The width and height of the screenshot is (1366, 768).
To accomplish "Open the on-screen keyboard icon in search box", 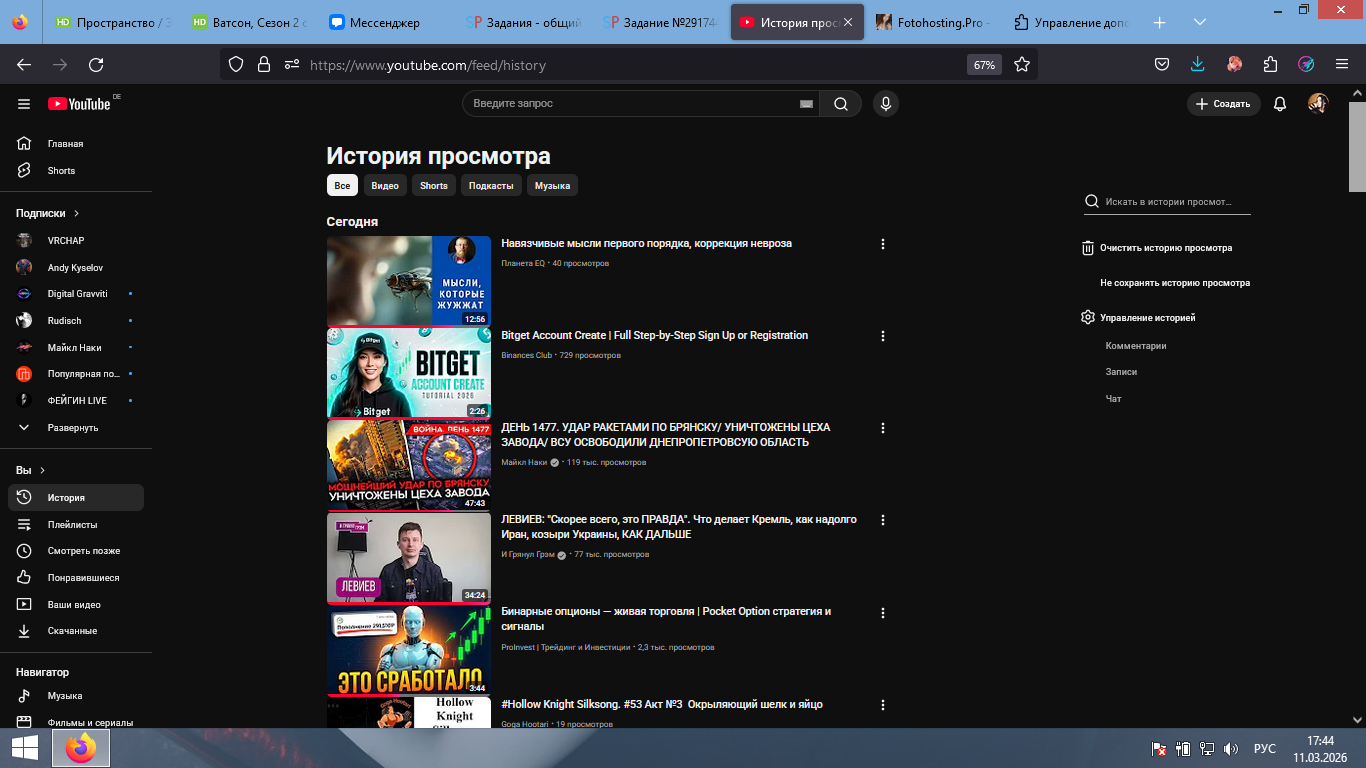I will (x=806, y=104).
